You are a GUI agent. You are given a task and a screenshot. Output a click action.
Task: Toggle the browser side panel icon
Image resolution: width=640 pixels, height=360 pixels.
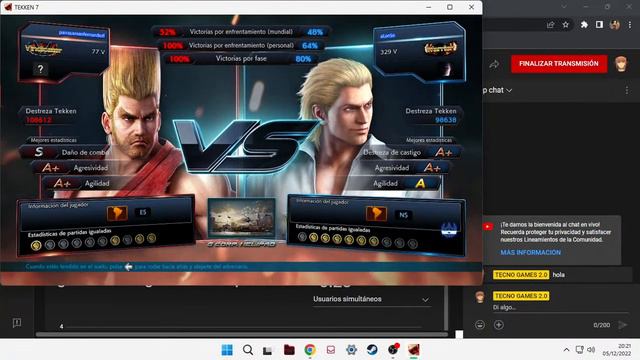pos(599,25)
